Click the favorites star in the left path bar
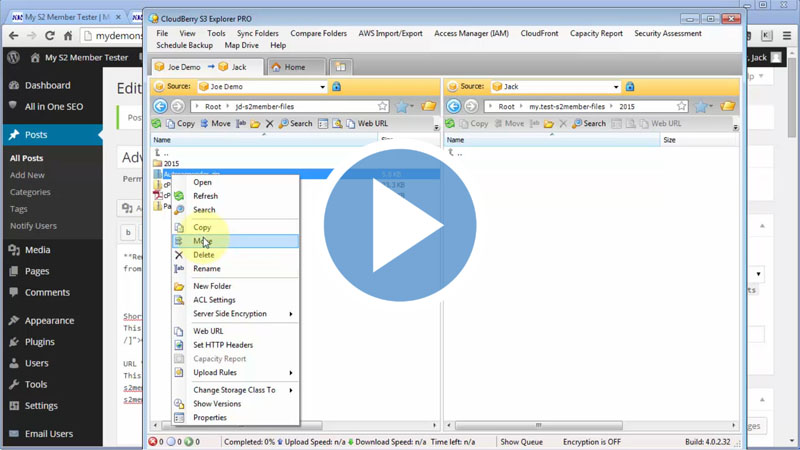The height and width of the screenshot is (450, 800). click(x=382, y=106)
